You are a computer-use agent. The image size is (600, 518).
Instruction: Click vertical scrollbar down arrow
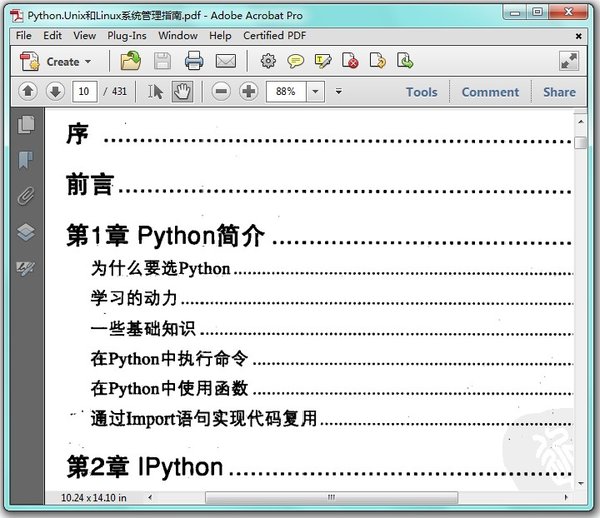pyautogui.click(x=581, y=484)
